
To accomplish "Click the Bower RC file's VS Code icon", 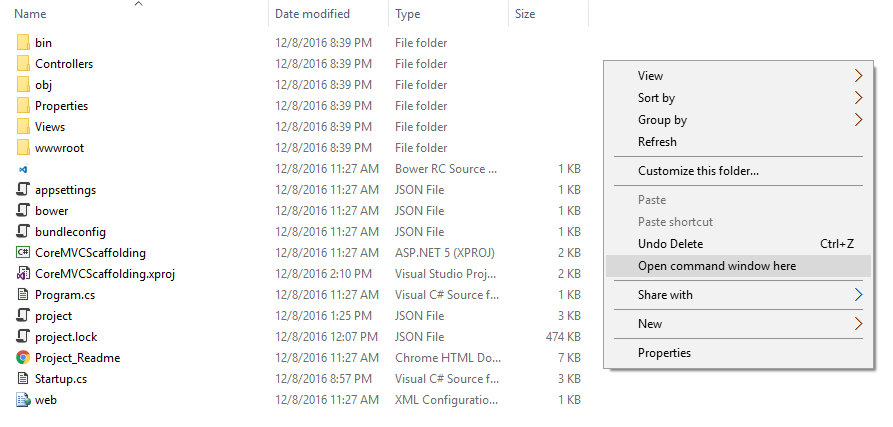I will point(23,169).
